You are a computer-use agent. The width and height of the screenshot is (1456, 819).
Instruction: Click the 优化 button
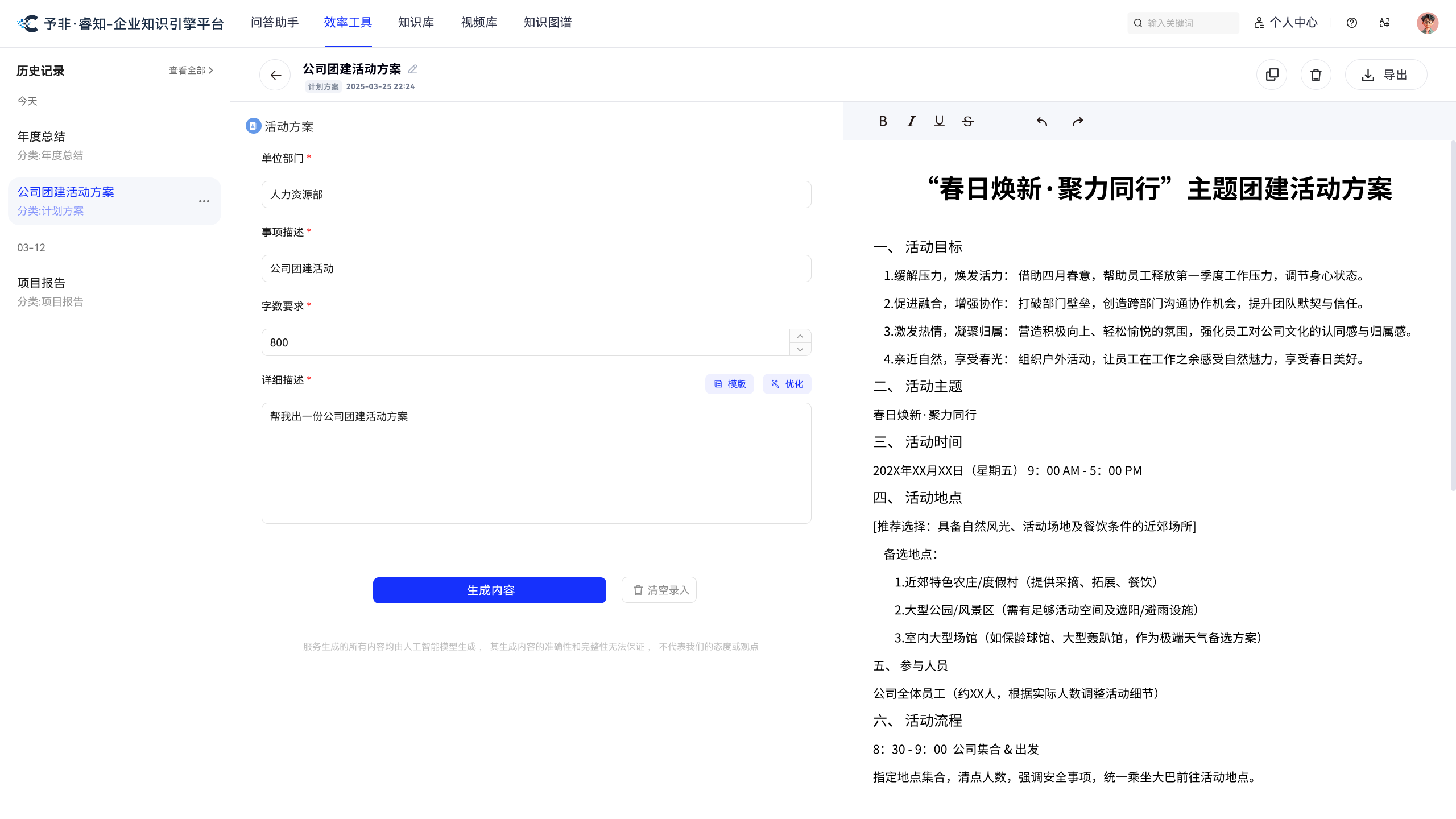pyautogui.click(x=787, y=384)
